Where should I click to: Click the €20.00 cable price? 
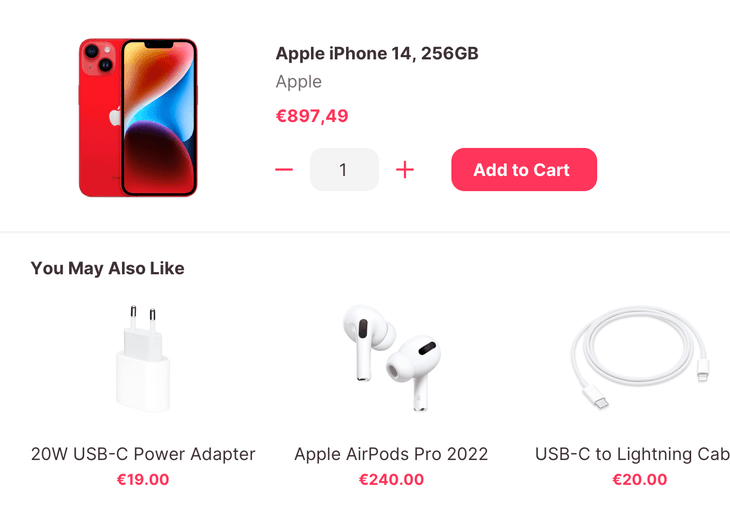(640, 480)
